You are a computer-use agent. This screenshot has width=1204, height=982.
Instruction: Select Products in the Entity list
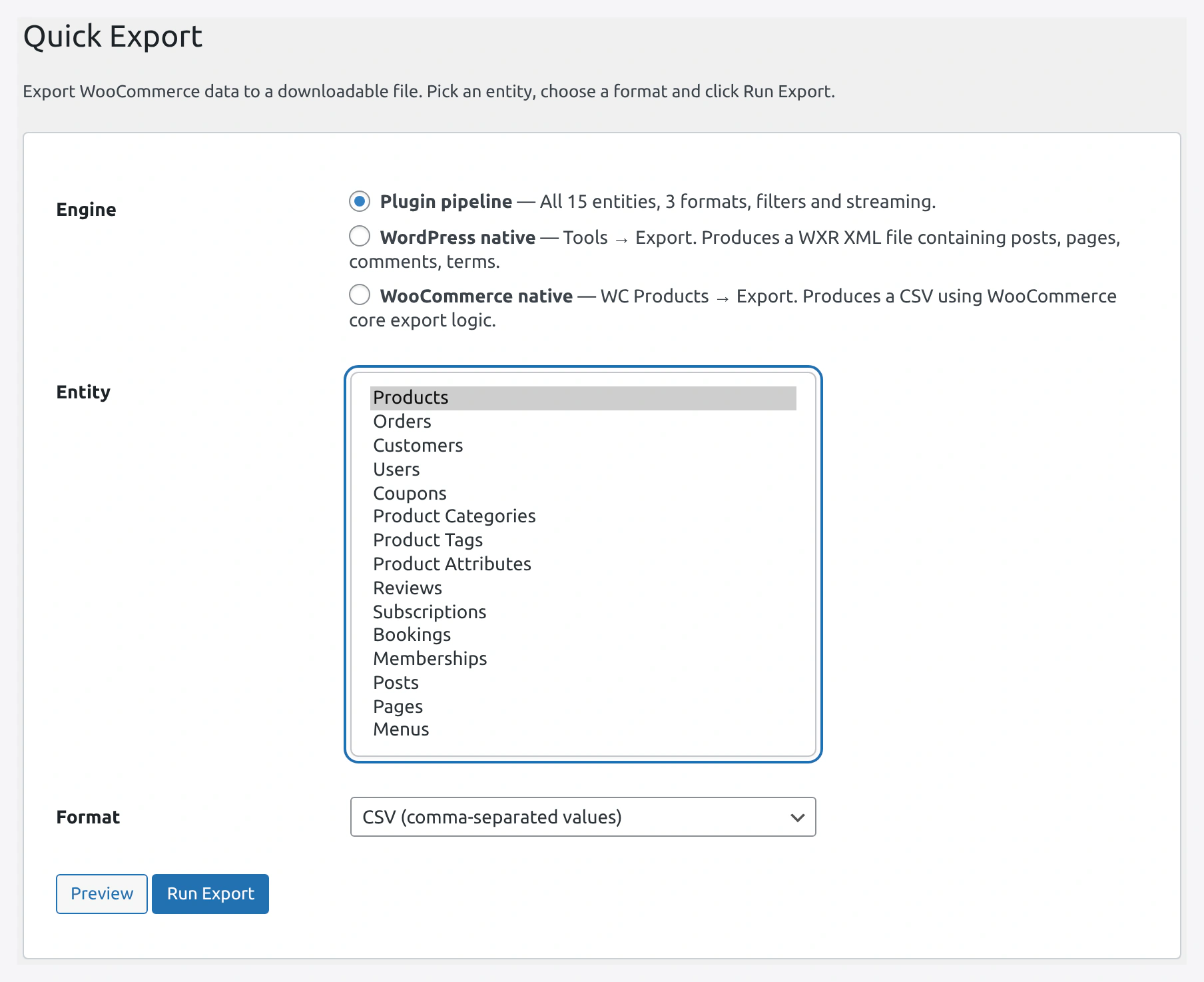coord(583,398)
